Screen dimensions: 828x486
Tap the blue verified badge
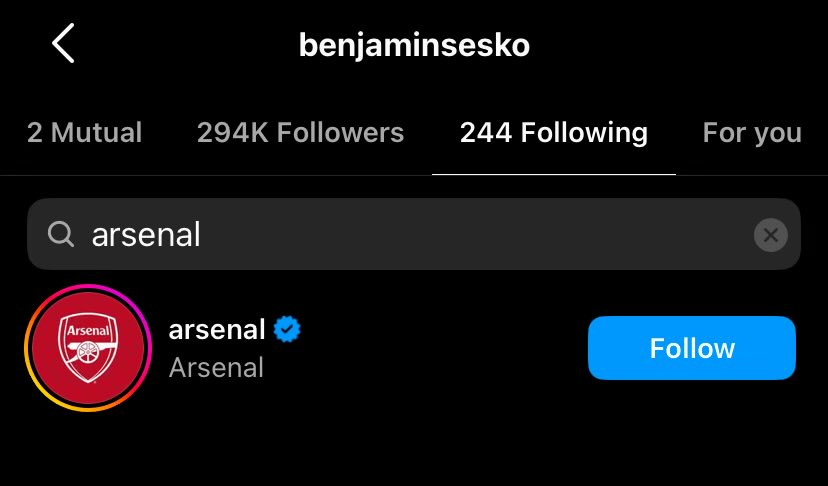(x=287, y=329)
